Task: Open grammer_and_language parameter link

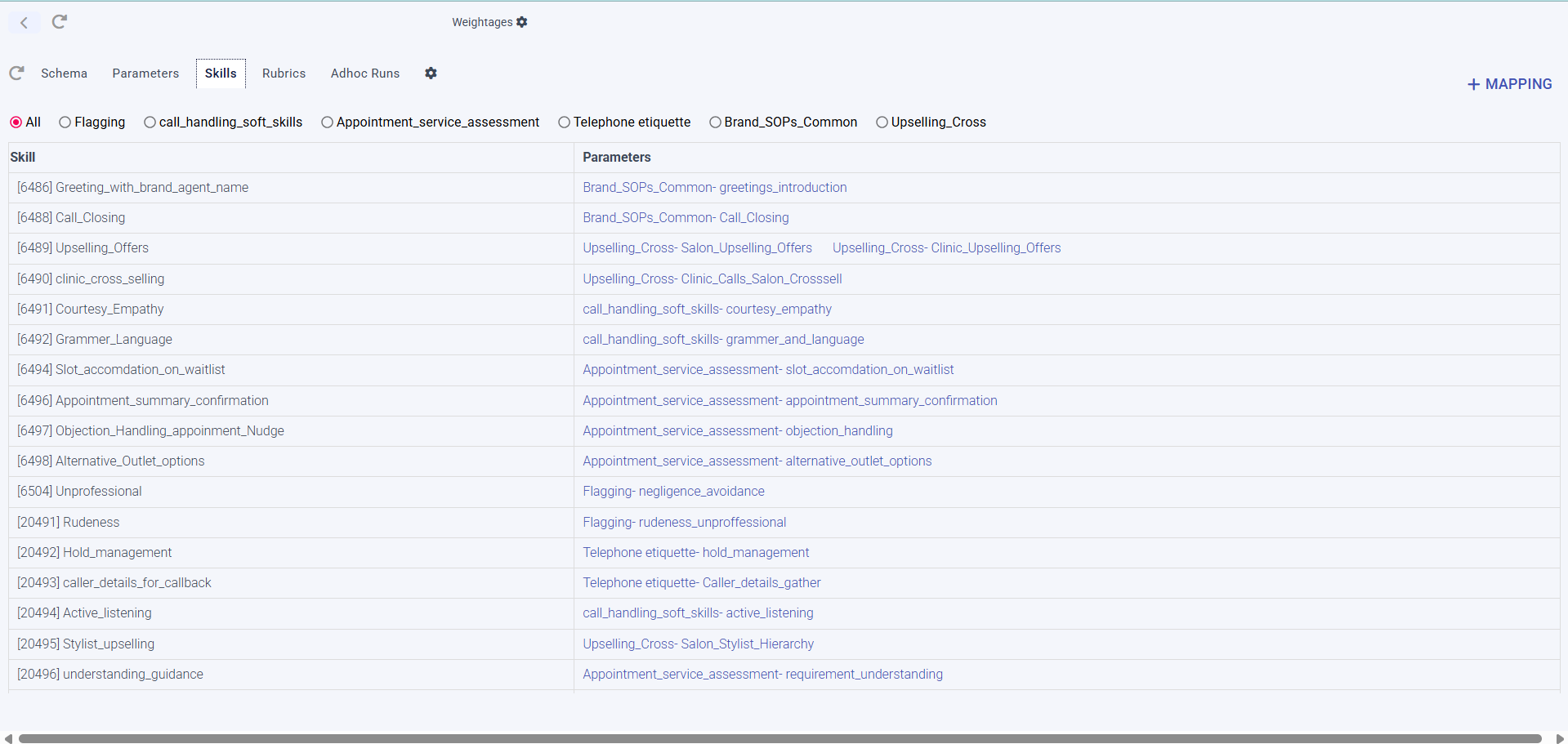Action: (x=723, y=340)
